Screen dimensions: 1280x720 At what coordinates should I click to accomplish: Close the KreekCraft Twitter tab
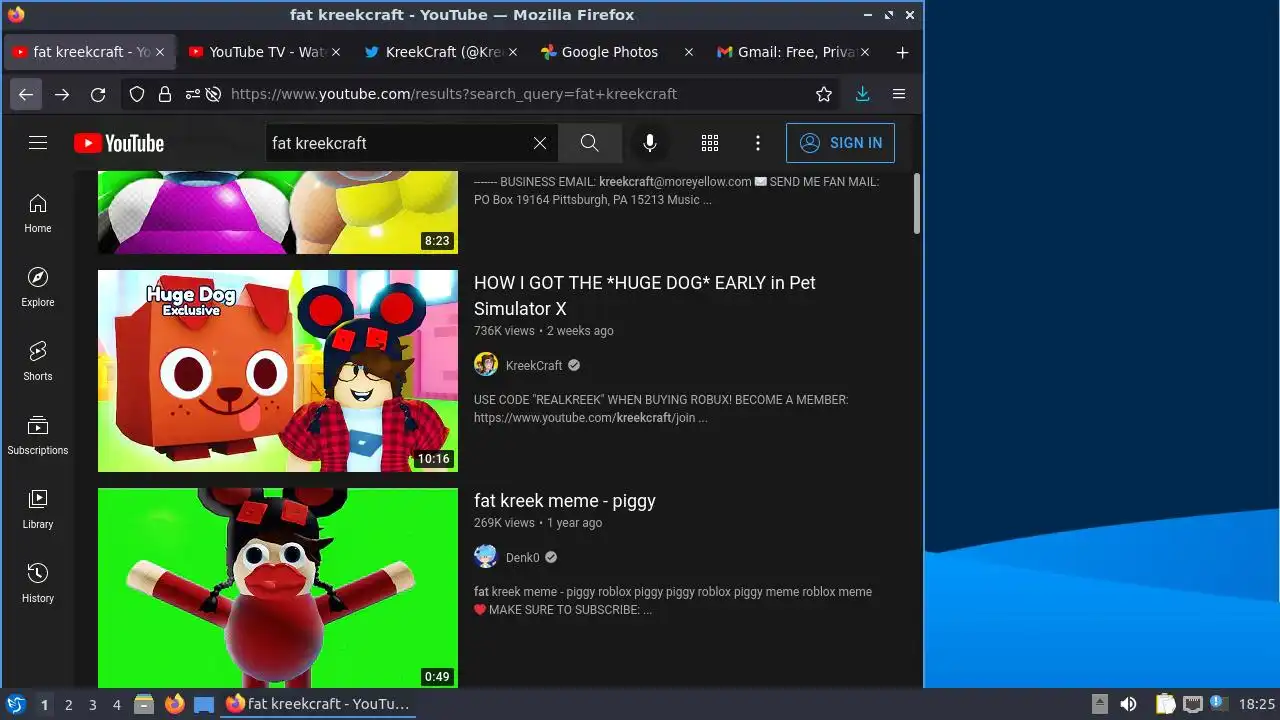512,52
